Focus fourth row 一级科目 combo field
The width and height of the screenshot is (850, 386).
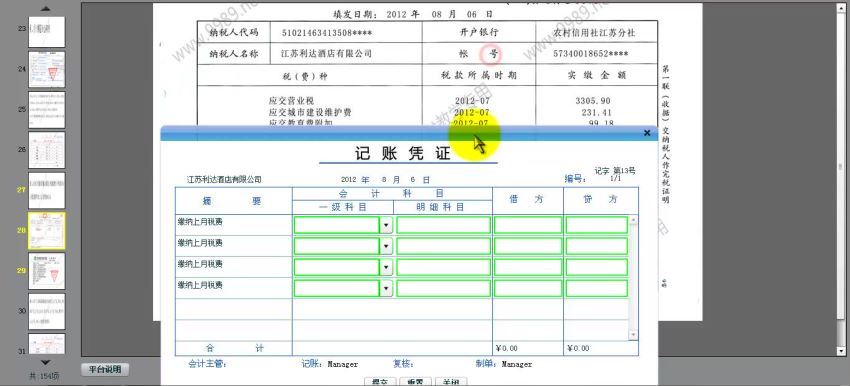pyautogui.click(x=337, y=288)
